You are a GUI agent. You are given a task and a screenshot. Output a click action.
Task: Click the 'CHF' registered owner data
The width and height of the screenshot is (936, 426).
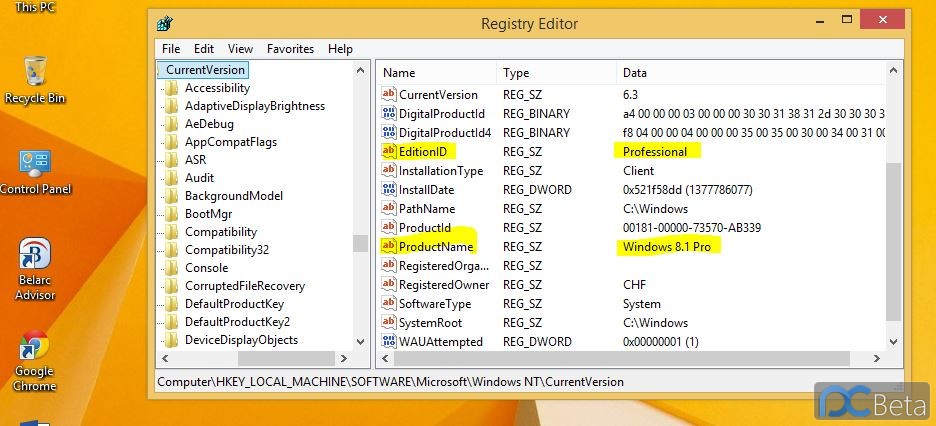point(635,285)
